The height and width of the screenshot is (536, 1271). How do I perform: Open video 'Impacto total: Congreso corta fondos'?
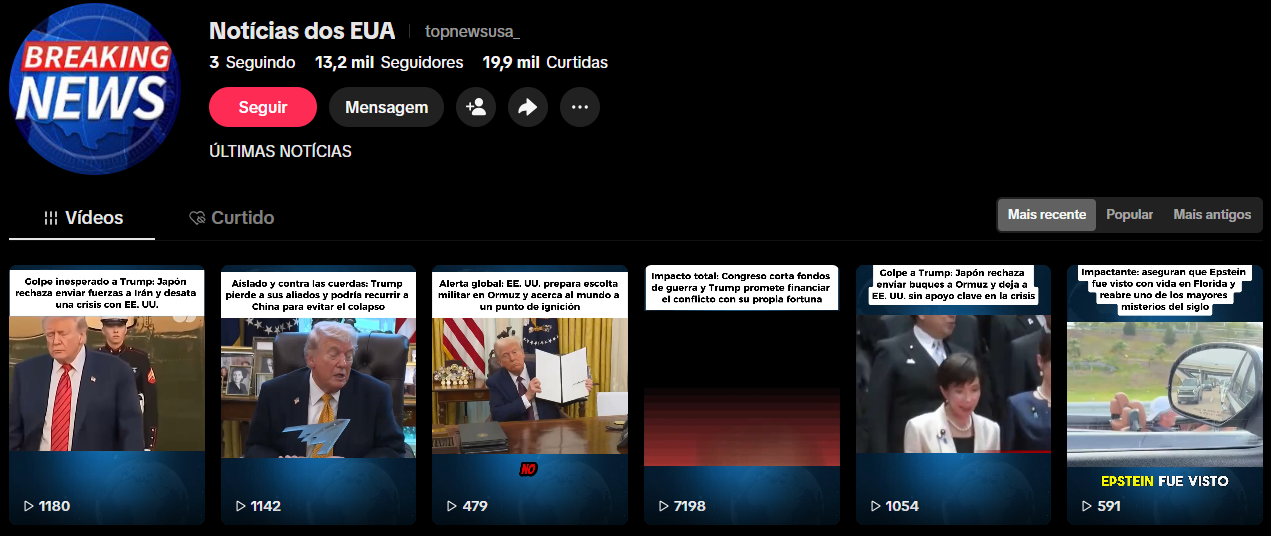click(x=742, y=395)
